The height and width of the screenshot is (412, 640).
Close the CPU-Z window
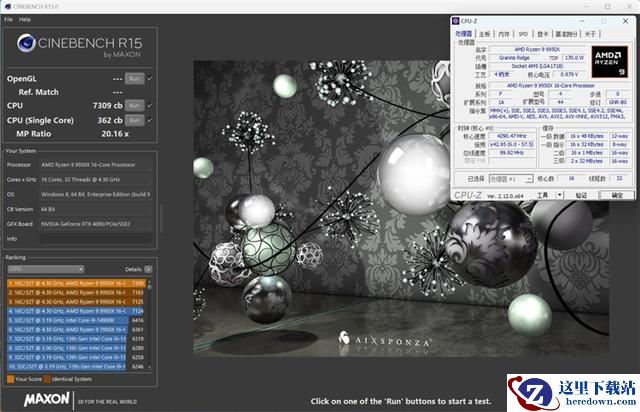click(x=625, y=21)
